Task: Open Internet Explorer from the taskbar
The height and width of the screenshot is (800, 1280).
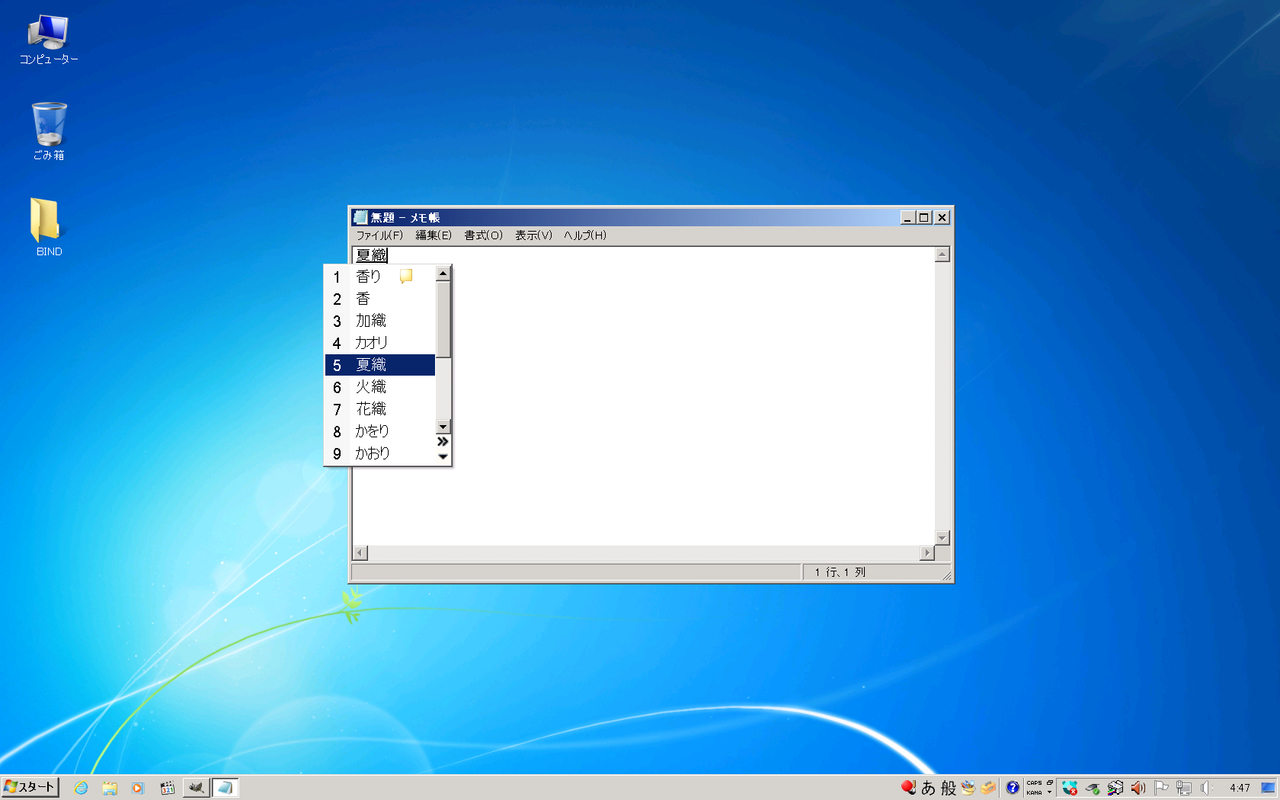Action: tap(81, 788)
